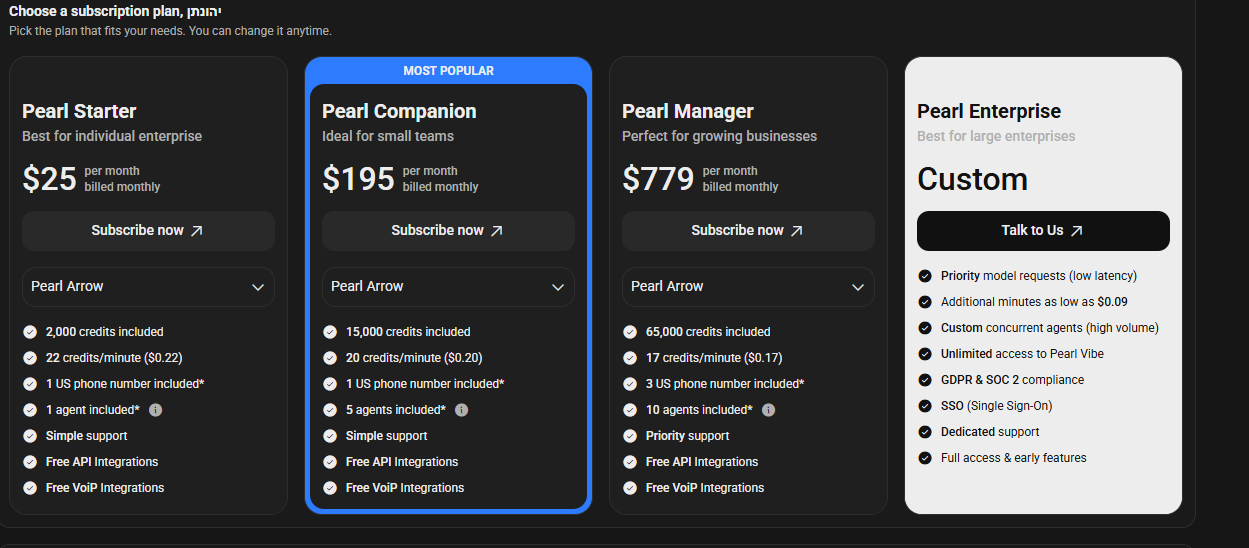Click the '$195' price text
This screenshot has height=548, width=1249.
pyautogui.click(x=359, y=179)
